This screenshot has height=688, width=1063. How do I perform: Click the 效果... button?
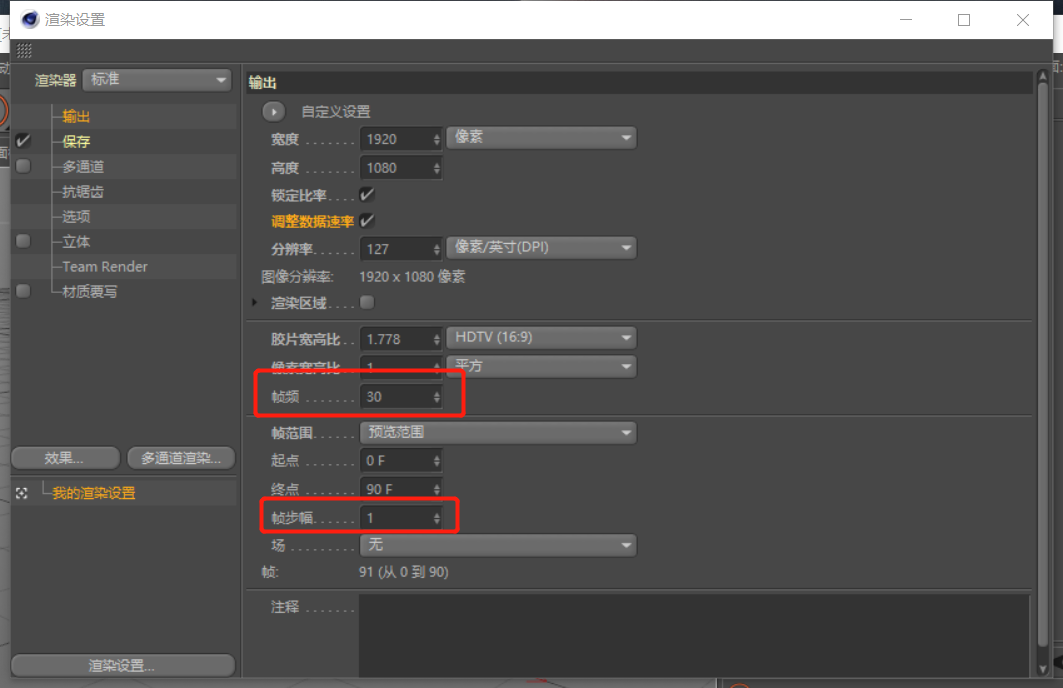65,457
